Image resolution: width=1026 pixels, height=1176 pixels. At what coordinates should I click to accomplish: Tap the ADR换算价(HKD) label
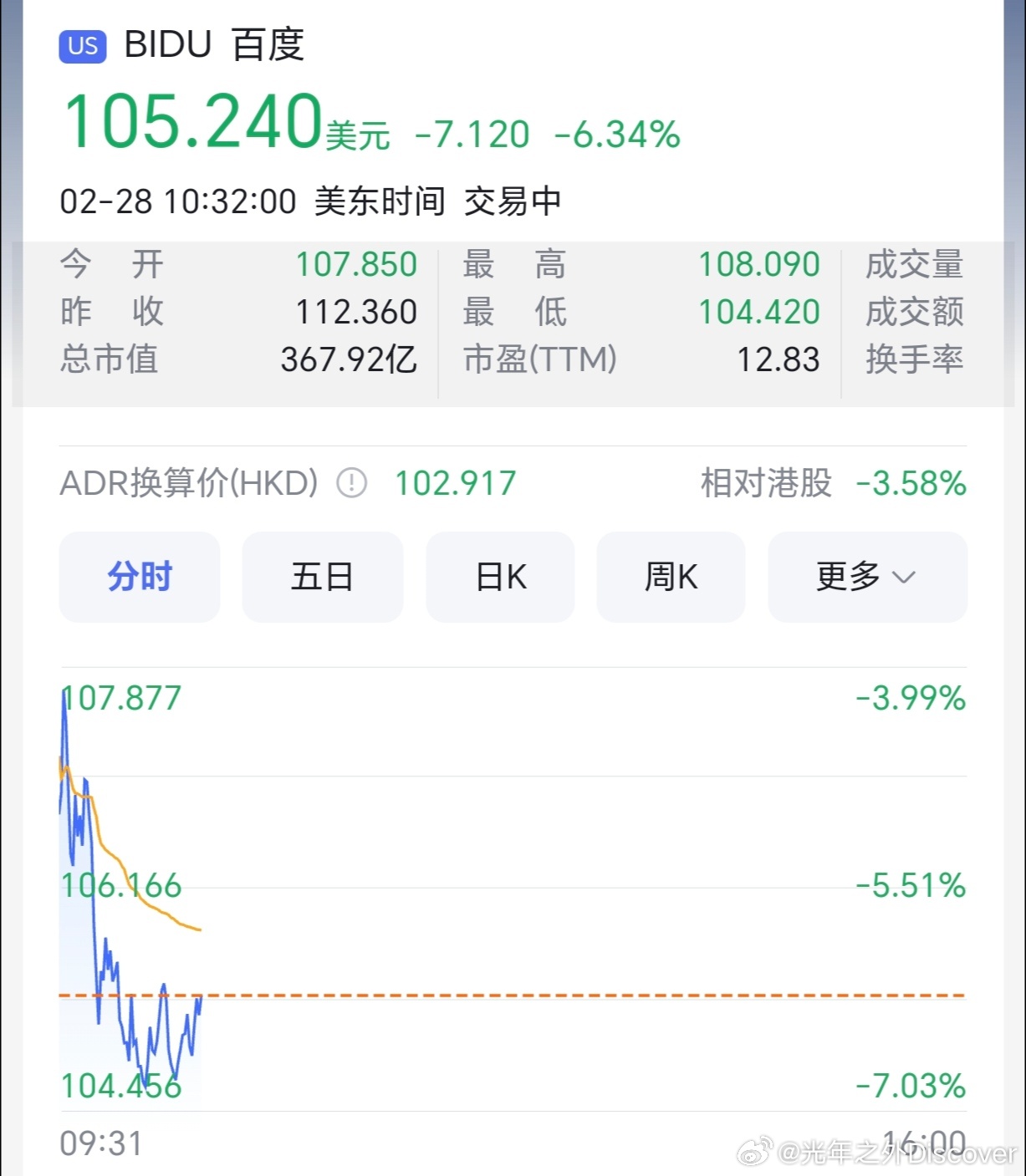tap(189, 483)
